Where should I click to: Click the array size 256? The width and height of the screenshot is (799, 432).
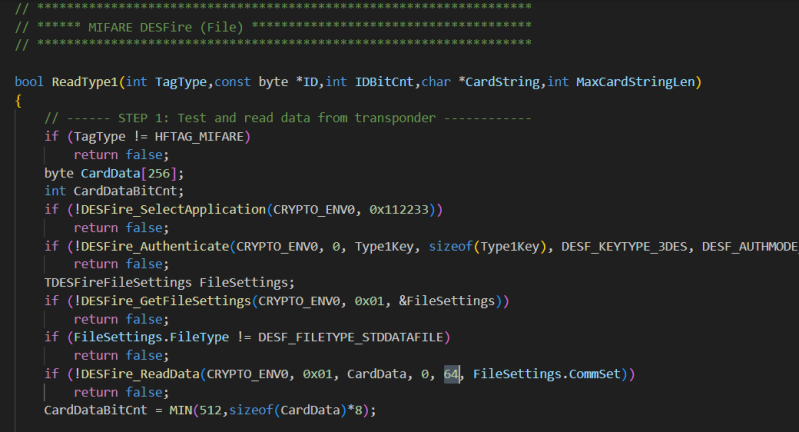(x=159, y=173)
